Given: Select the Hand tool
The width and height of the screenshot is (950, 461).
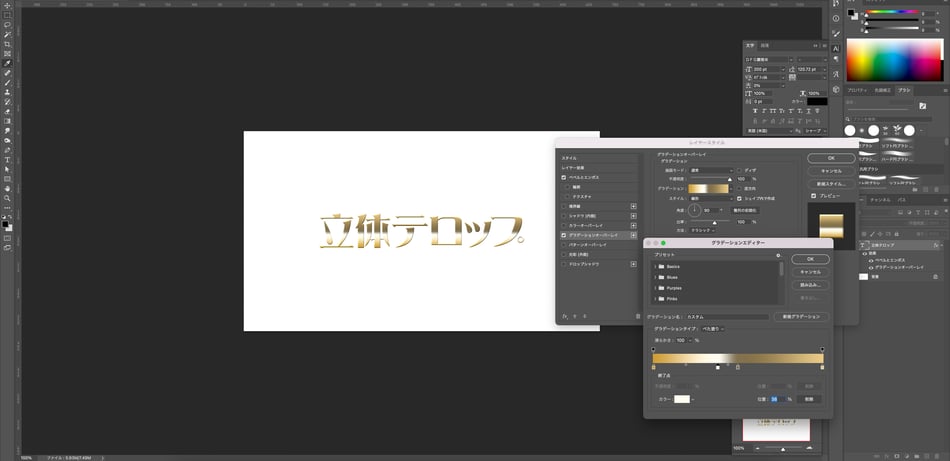Looking at the screenshot, I should pos(7,188).
